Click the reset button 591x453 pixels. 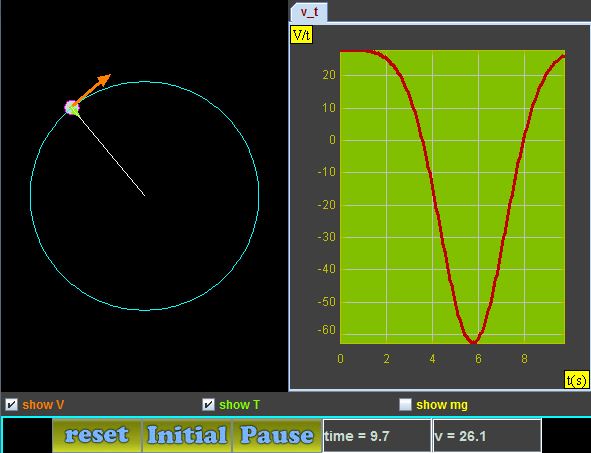(97, 436)
